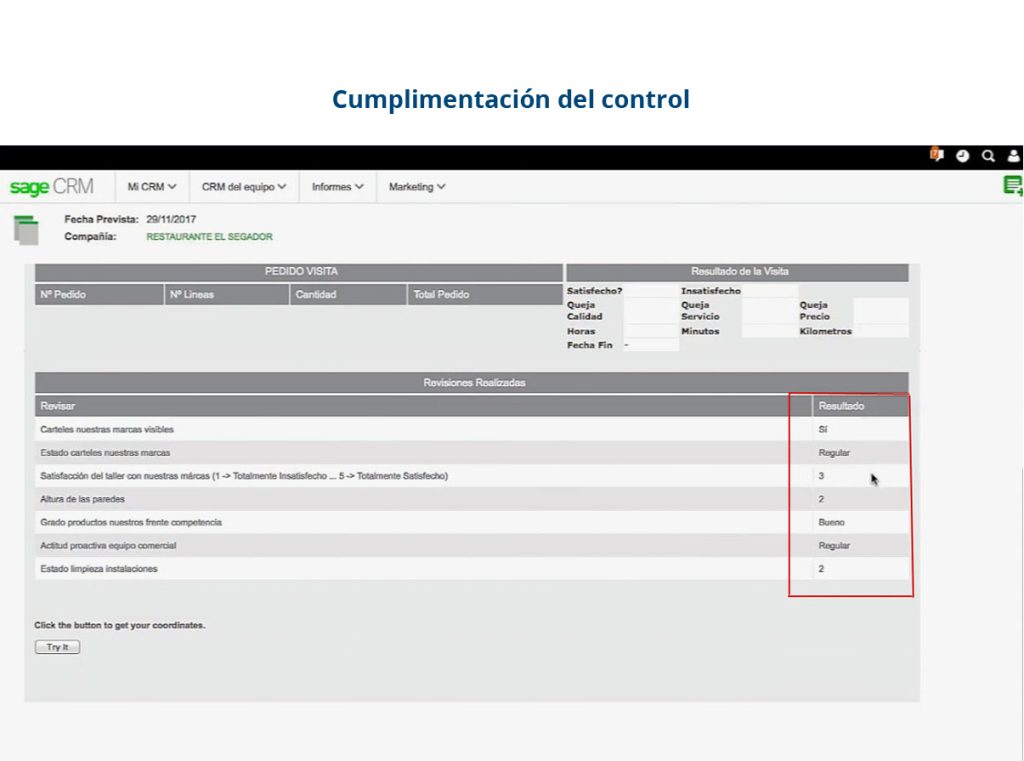Expand the Informes menu
This screenshot has height=761, width=1024.
[336, 186]
